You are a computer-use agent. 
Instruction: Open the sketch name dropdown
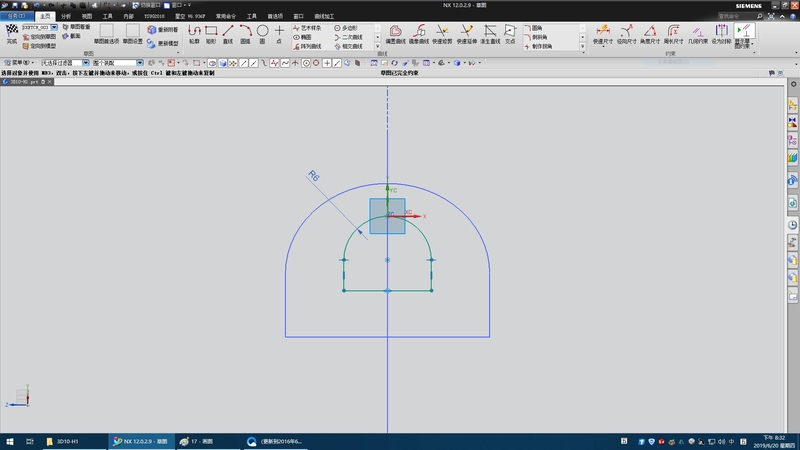(54, 27)
